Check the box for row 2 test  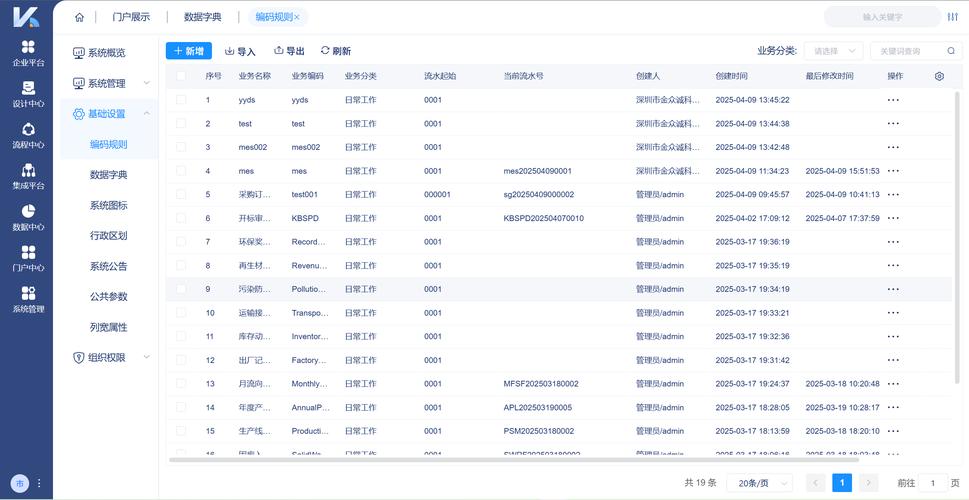tap(181, 124)
